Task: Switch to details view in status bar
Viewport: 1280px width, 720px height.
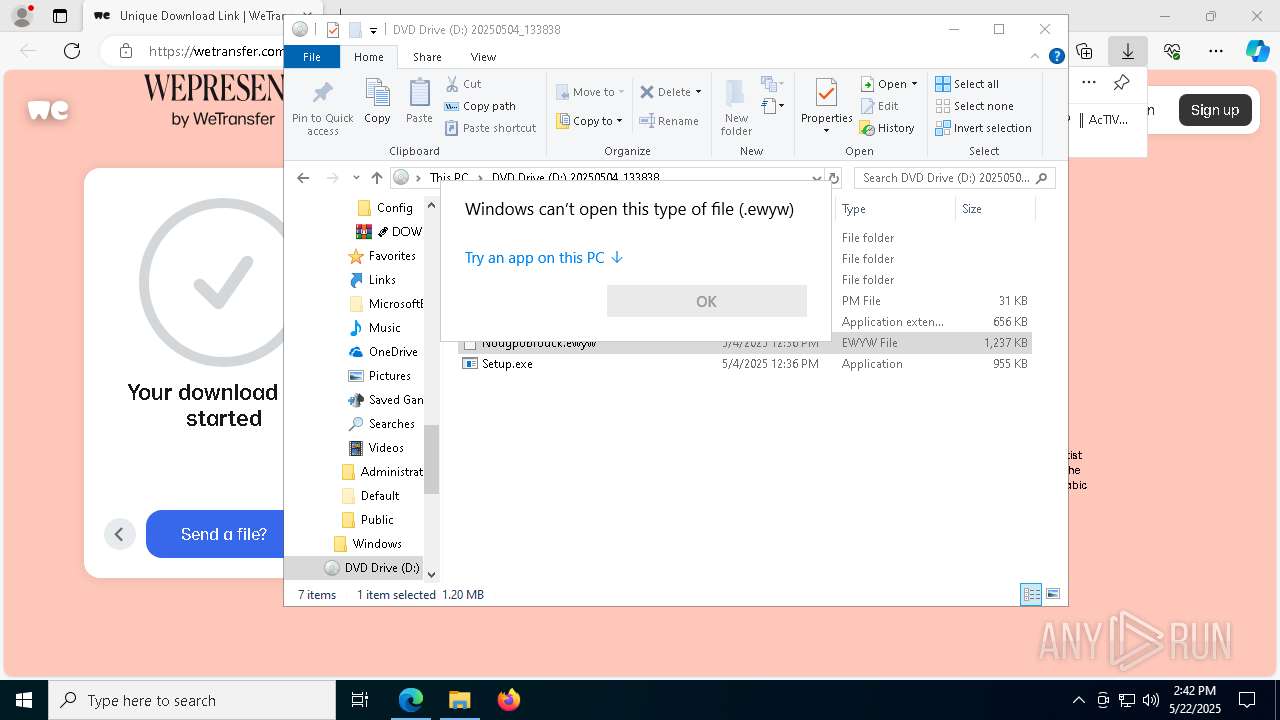Action: pos(1031,594)
